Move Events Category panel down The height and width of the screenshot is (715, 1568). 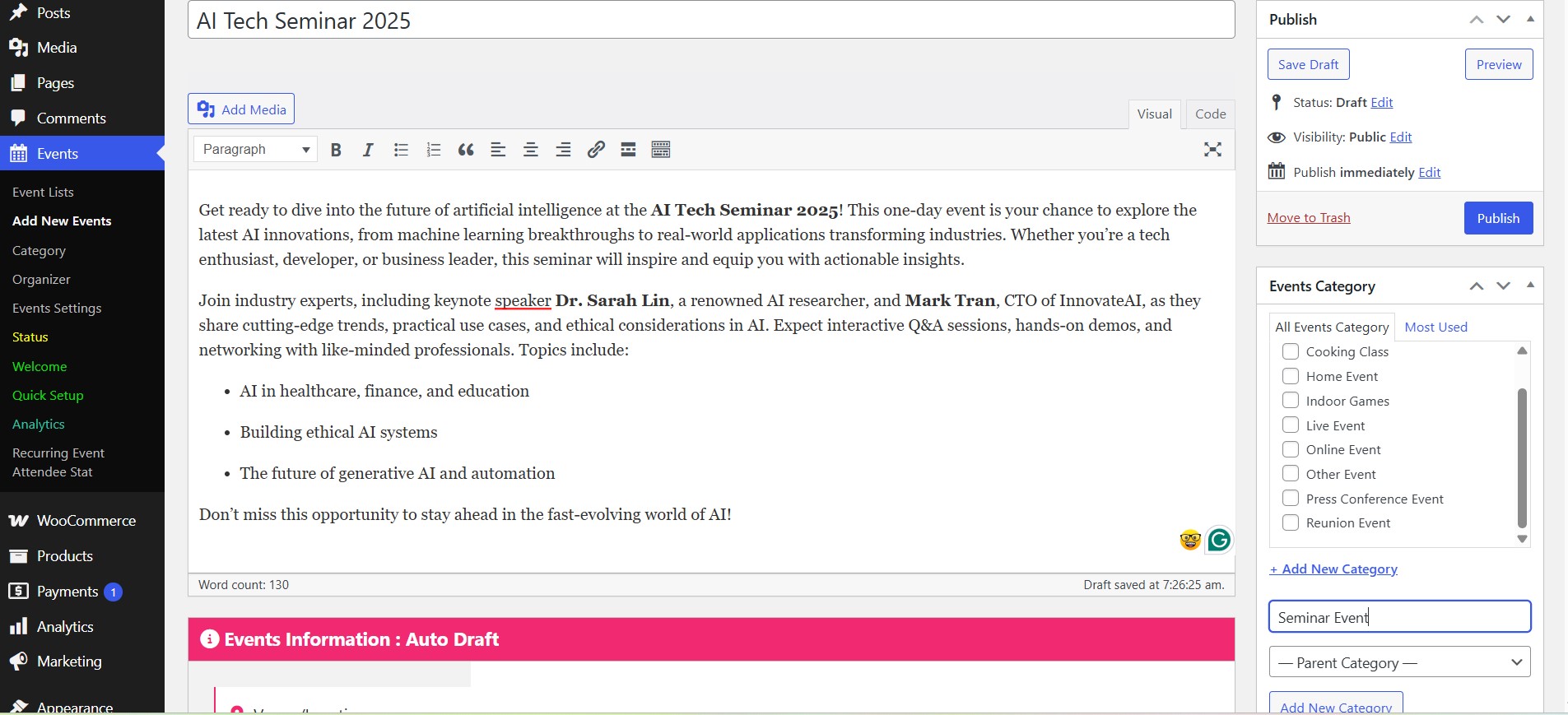pyautogui.click(x=1504, y=286)
